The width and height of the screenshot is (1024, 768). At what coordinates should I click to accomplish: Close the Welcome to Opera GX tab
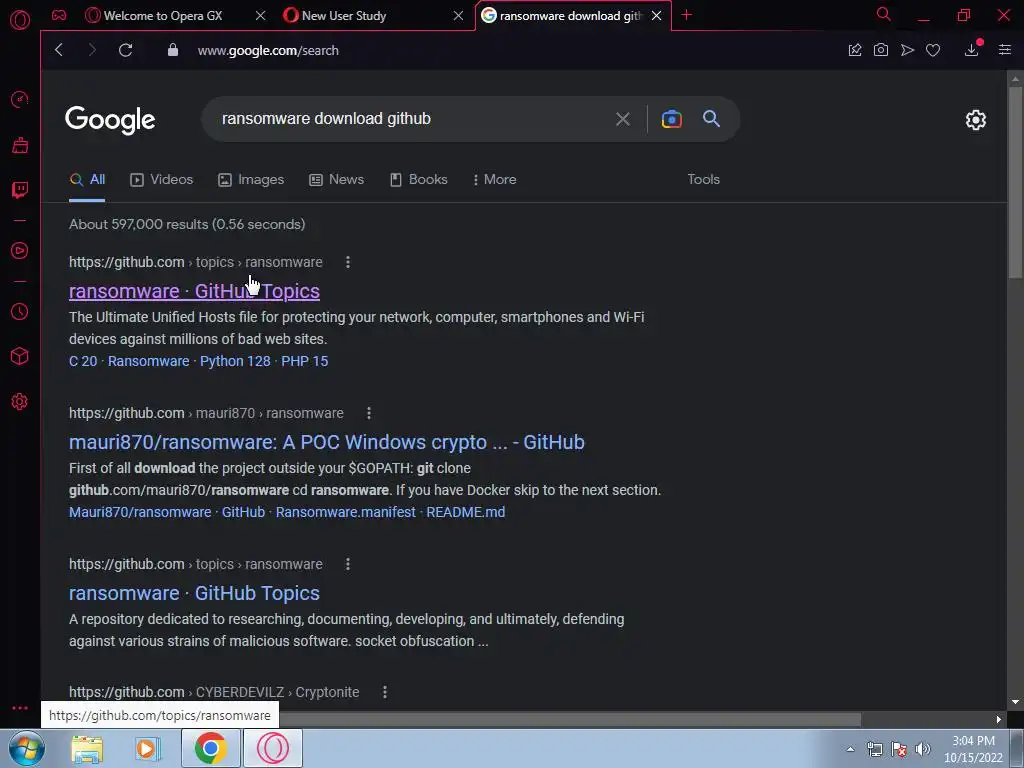260,15
